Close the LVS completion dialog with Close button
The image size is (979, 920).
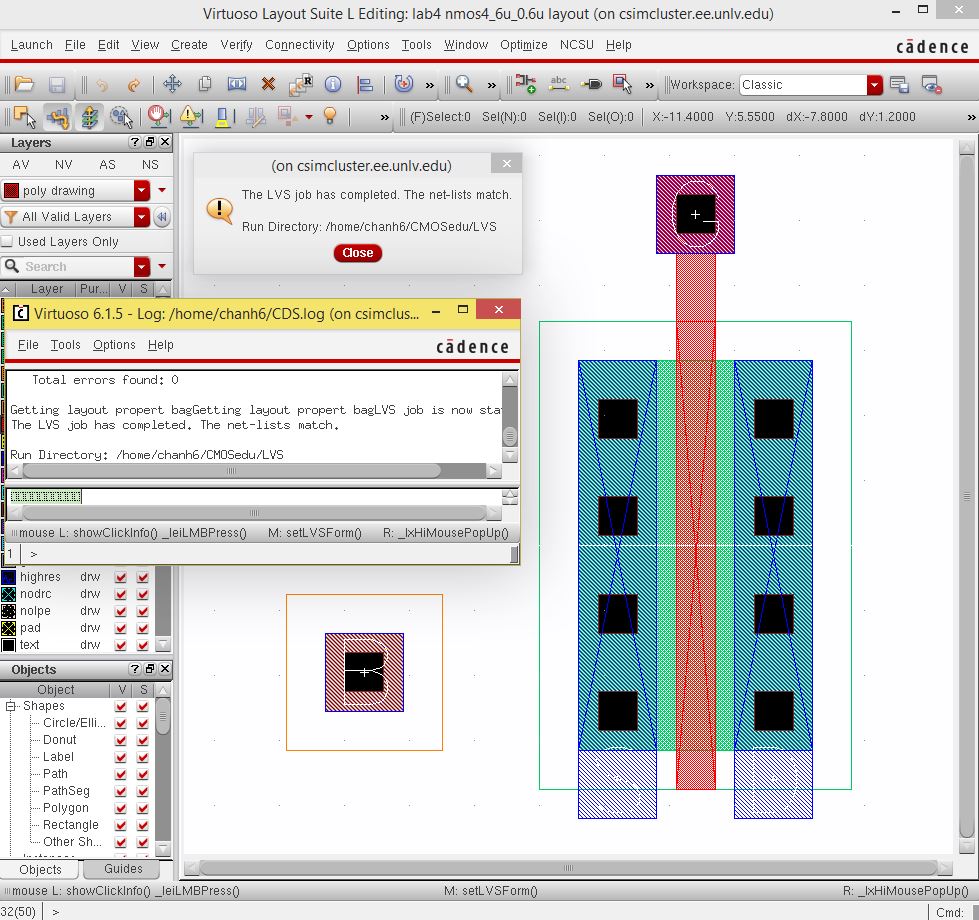[357, 253]
